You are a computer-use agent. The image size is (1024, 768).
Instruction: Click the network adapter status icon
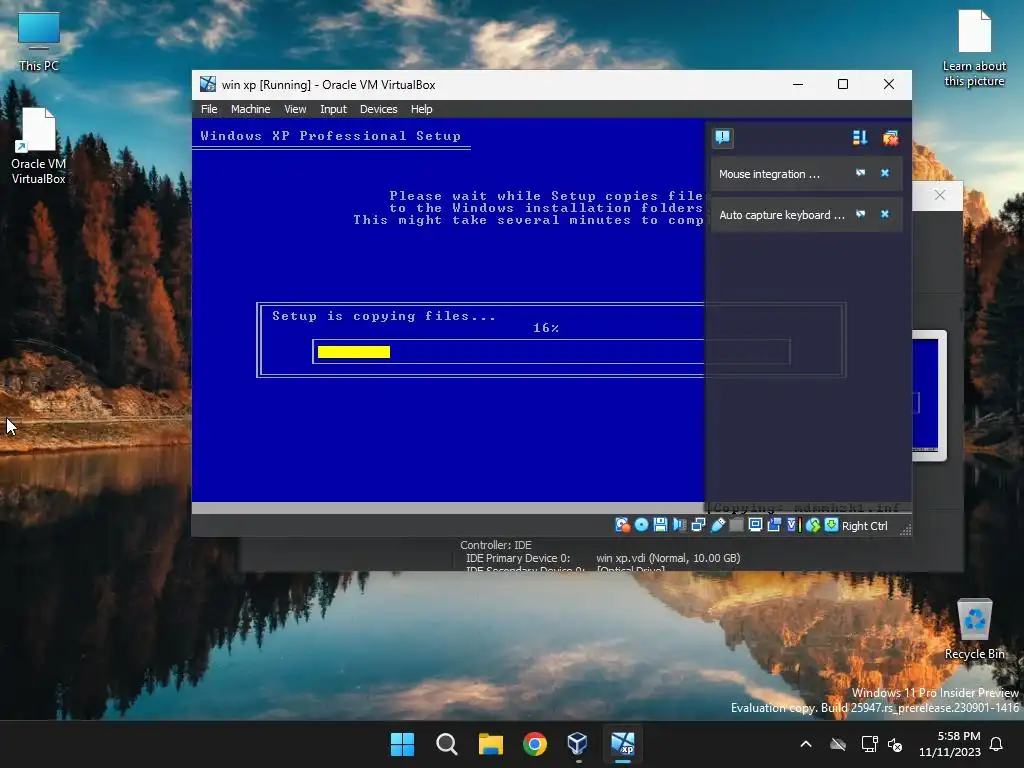[x=698, y=526]
